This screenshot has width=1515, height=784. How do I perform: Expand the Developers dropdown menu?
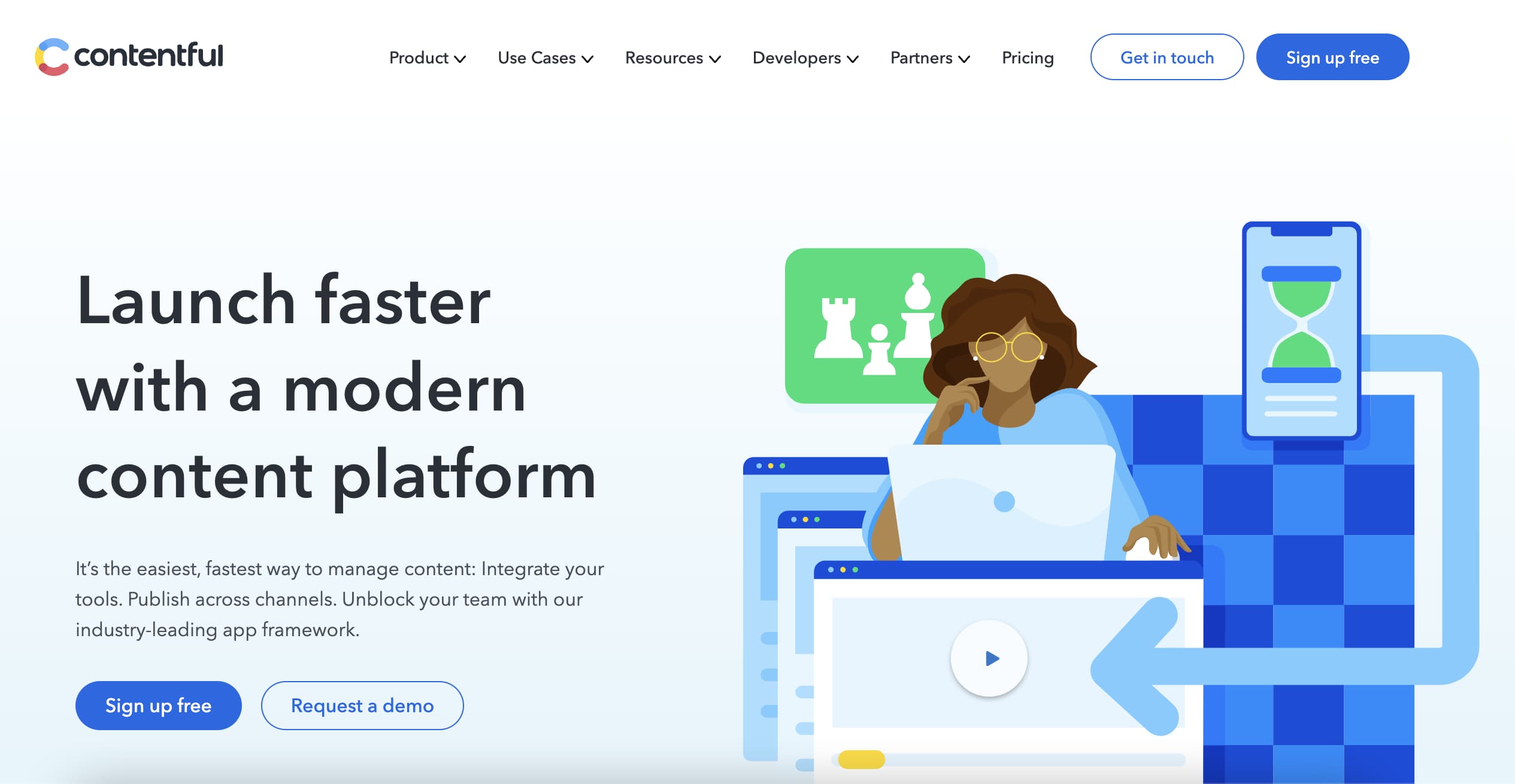(x=805, y=56)
